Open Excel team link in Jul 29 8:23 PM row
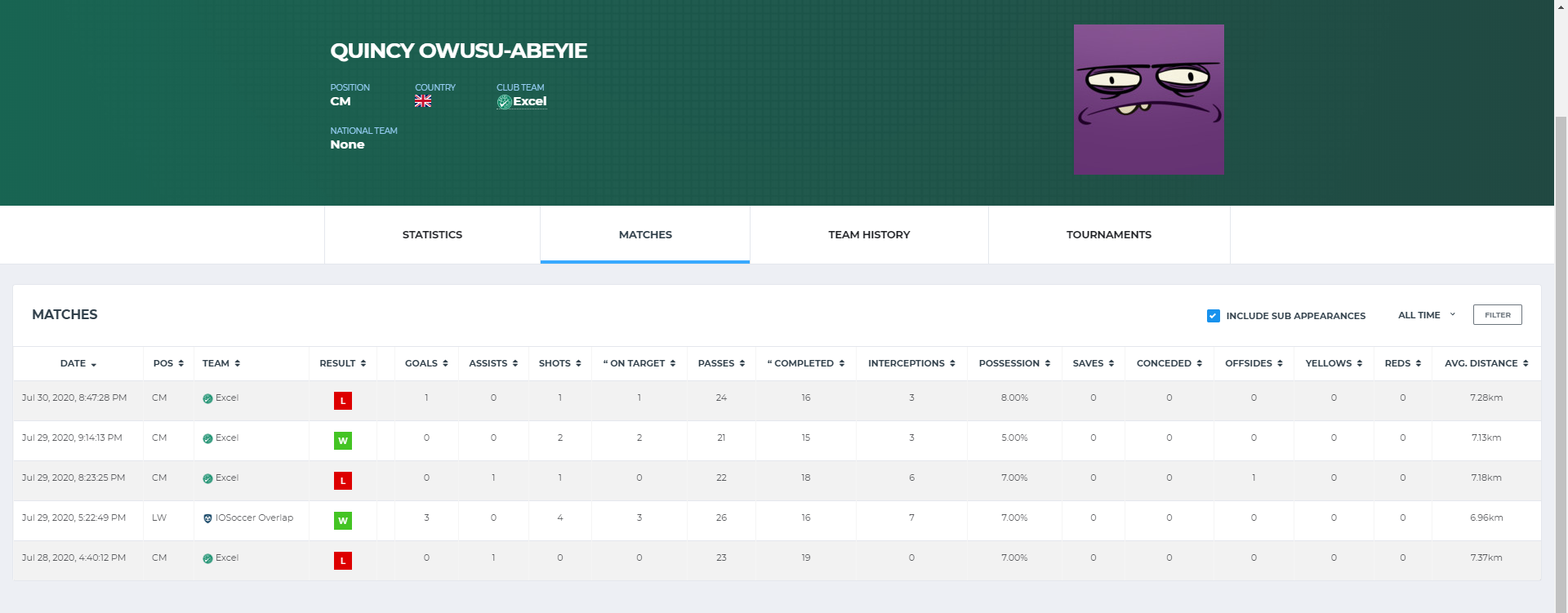 coord(227,478)
